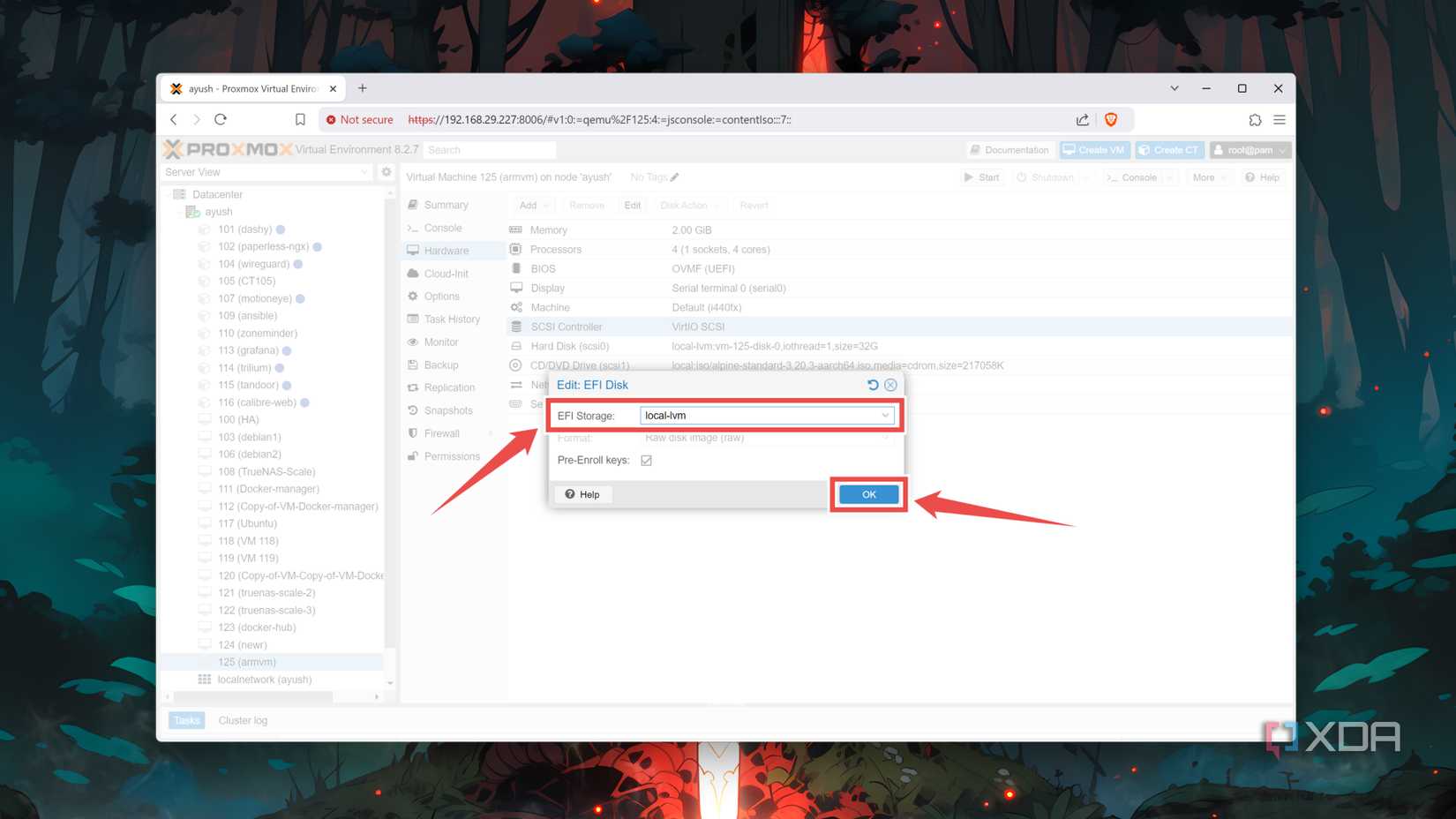
Task: Open the Replication tab
Action: [x=449, y=388]
